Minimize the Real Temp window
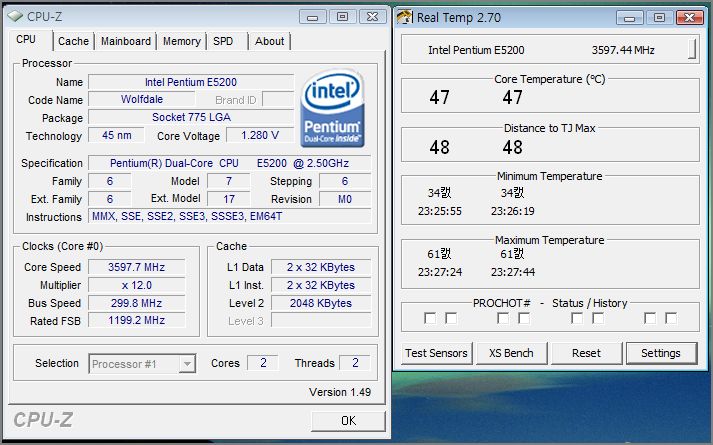Image resolution: width=713 pixels, height=445 pixels. (629, 18)
